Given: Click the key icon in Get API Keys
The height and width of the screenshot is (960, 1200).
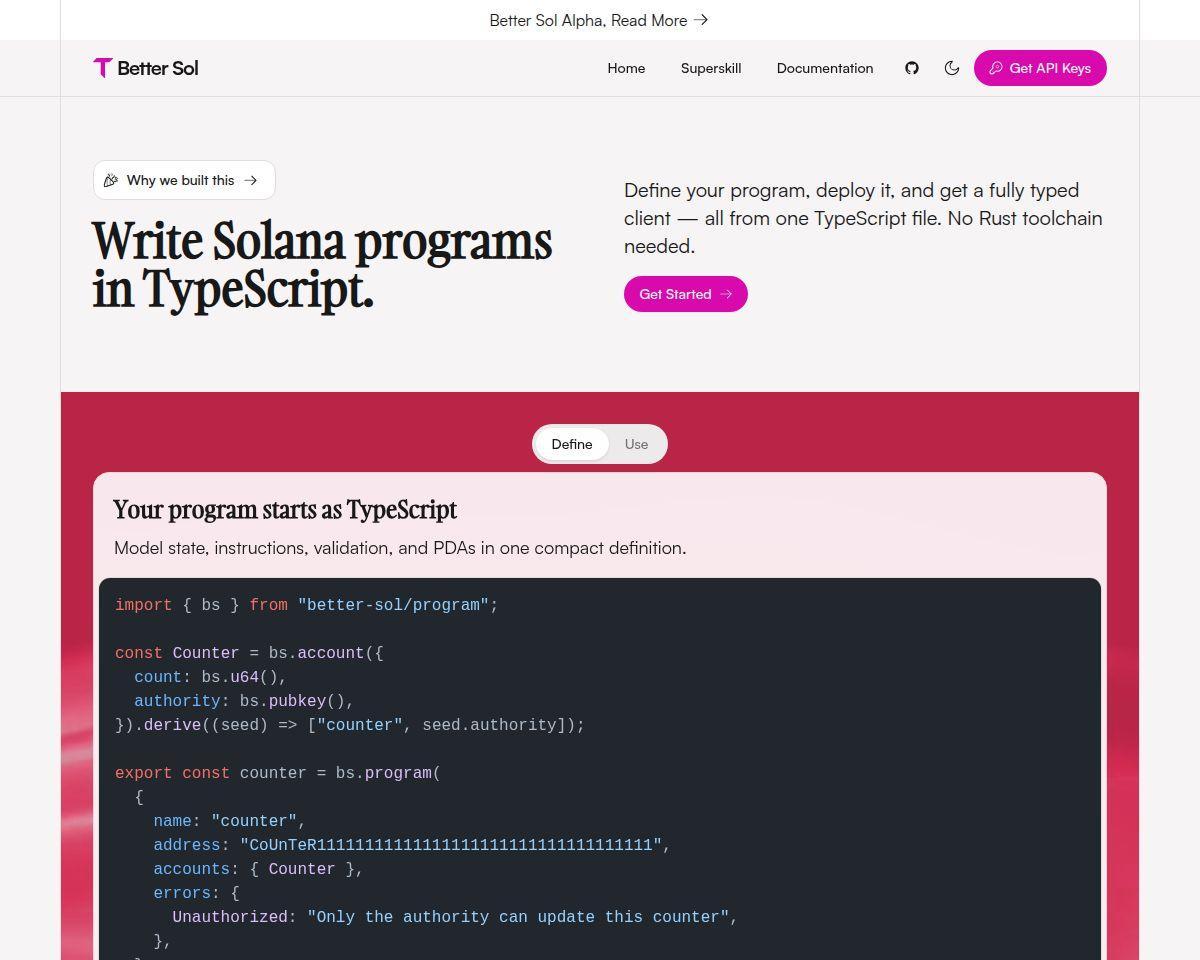Looking at the screenshot, I should click(995, 68).
